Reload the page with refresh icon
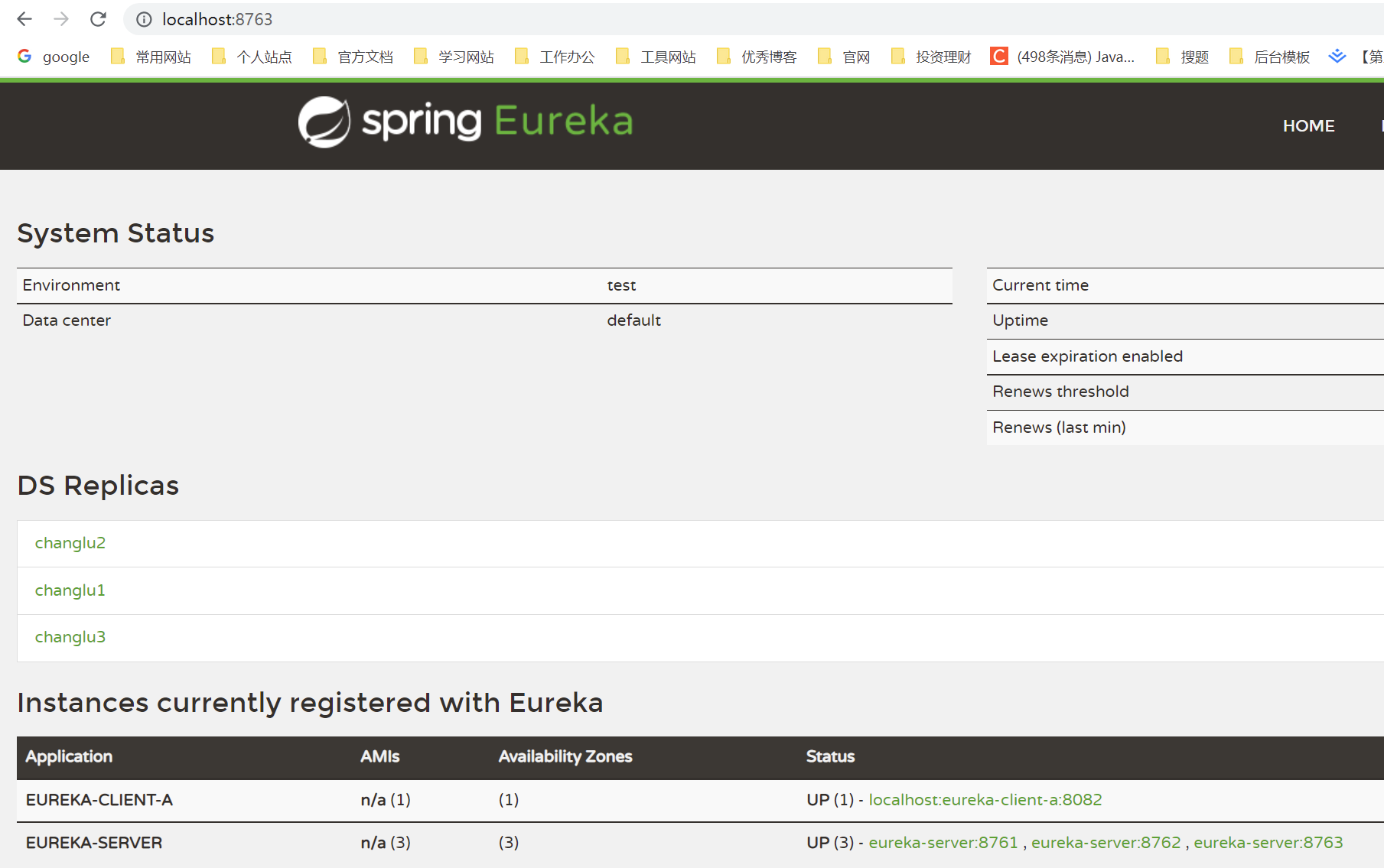Viewport: 1384px width, 868px height. [98, 19]
